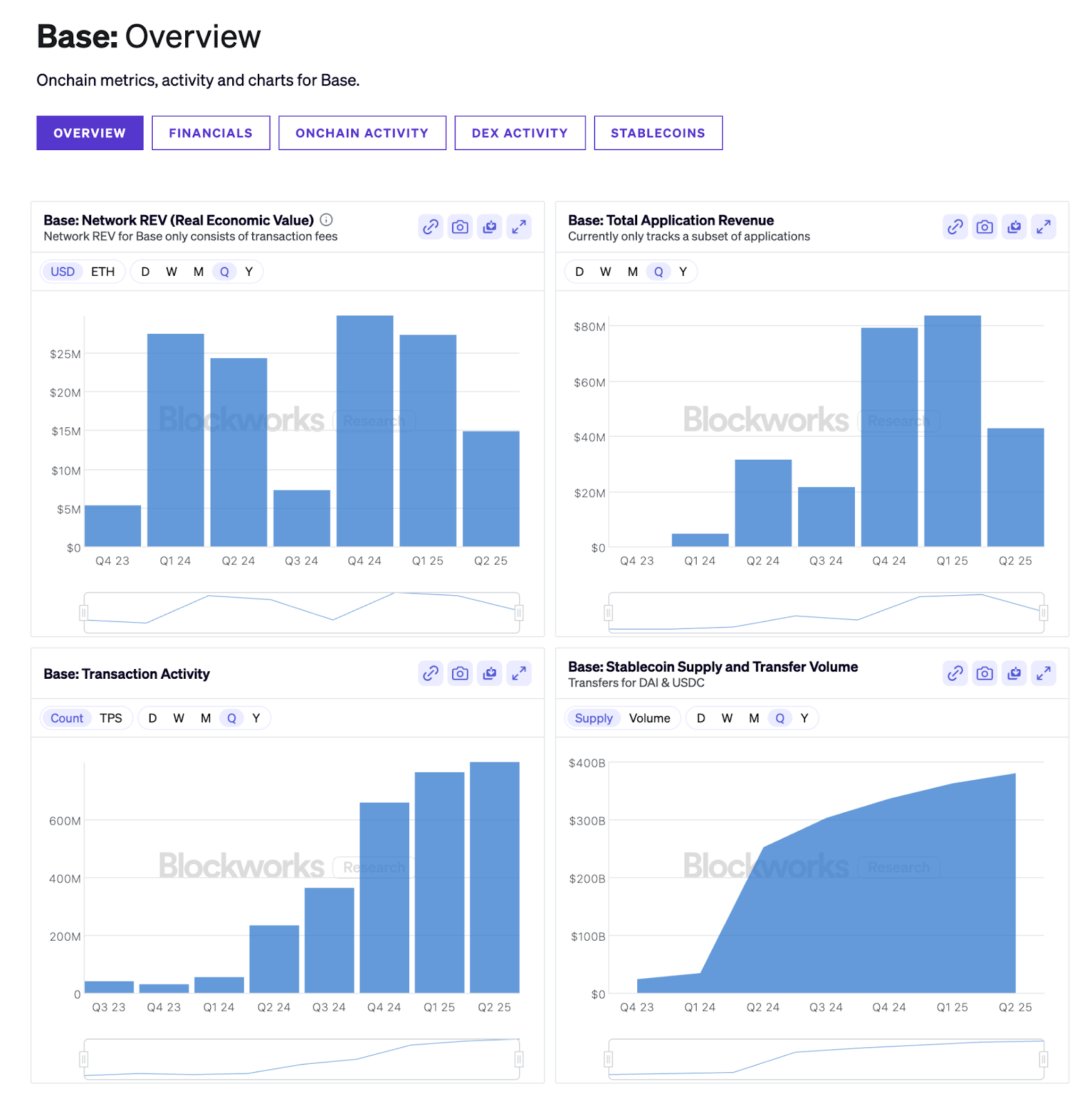Image resolution: width=1092 pixels, height=1106 pixels.
Task: Choose monthly M interval on Transaction Activity
Action: (205, 718)
